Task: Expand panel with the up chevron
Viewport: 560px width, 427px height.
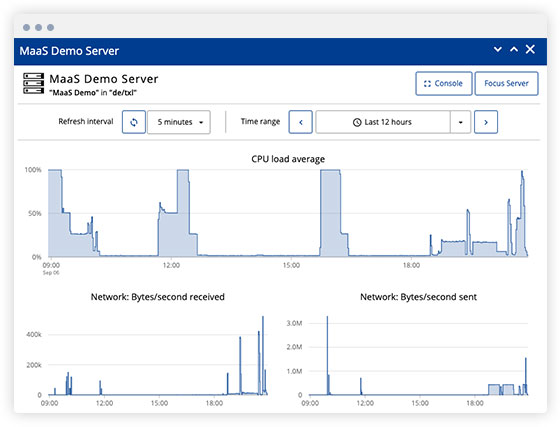Action: pos(514,49)
